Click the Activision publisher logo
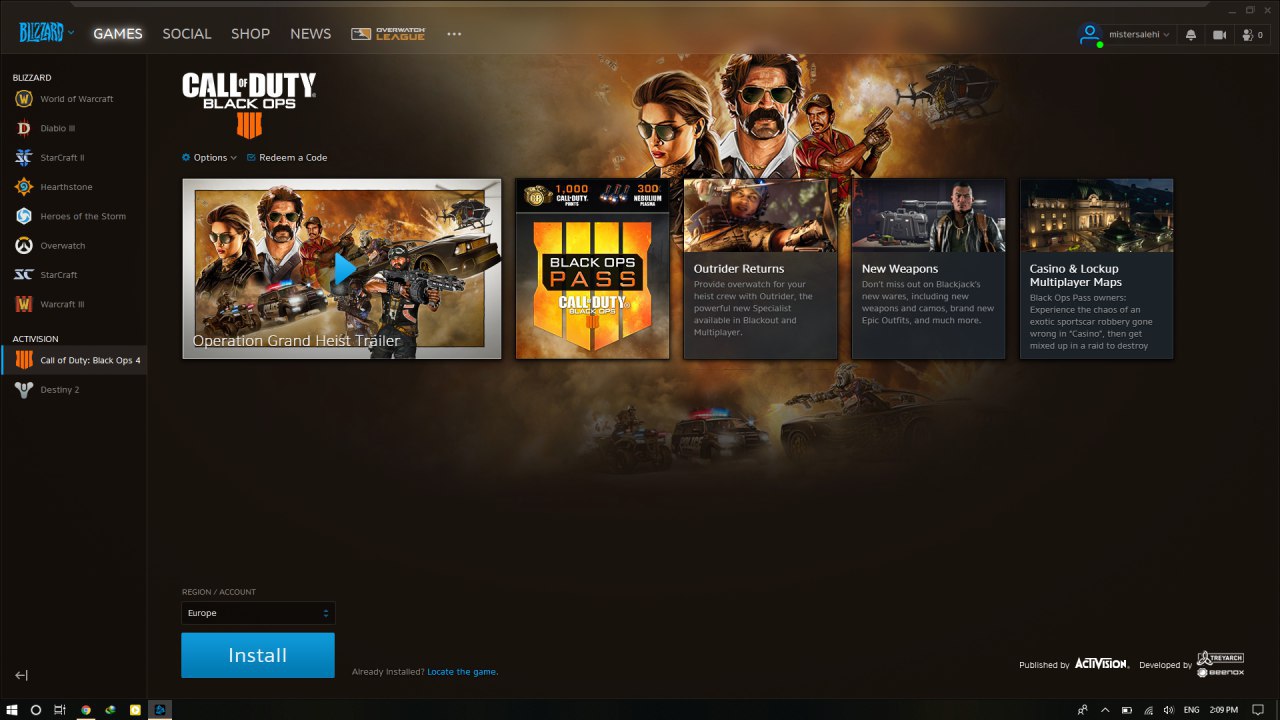The height and width of the screenshot is (720, 1280). point(1102,663)
